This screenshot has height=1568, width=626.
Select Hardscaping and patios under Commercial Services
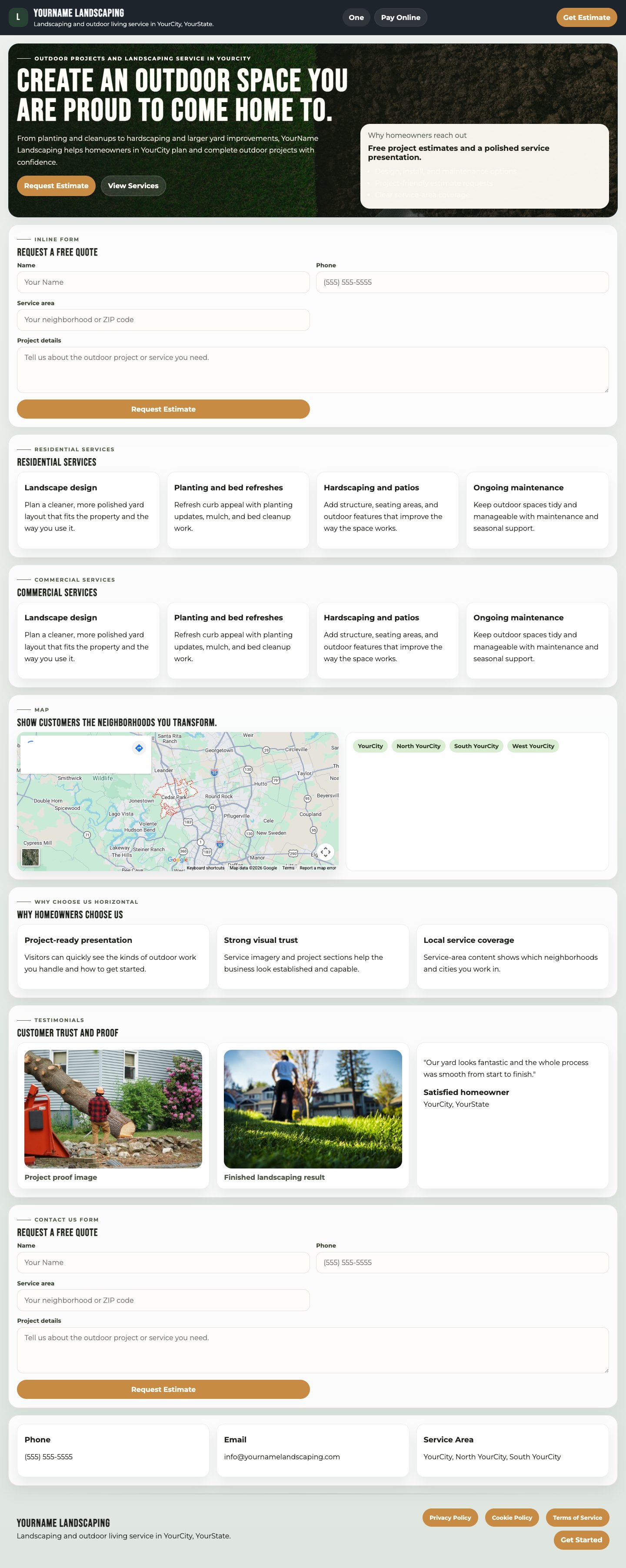[387, 640]
